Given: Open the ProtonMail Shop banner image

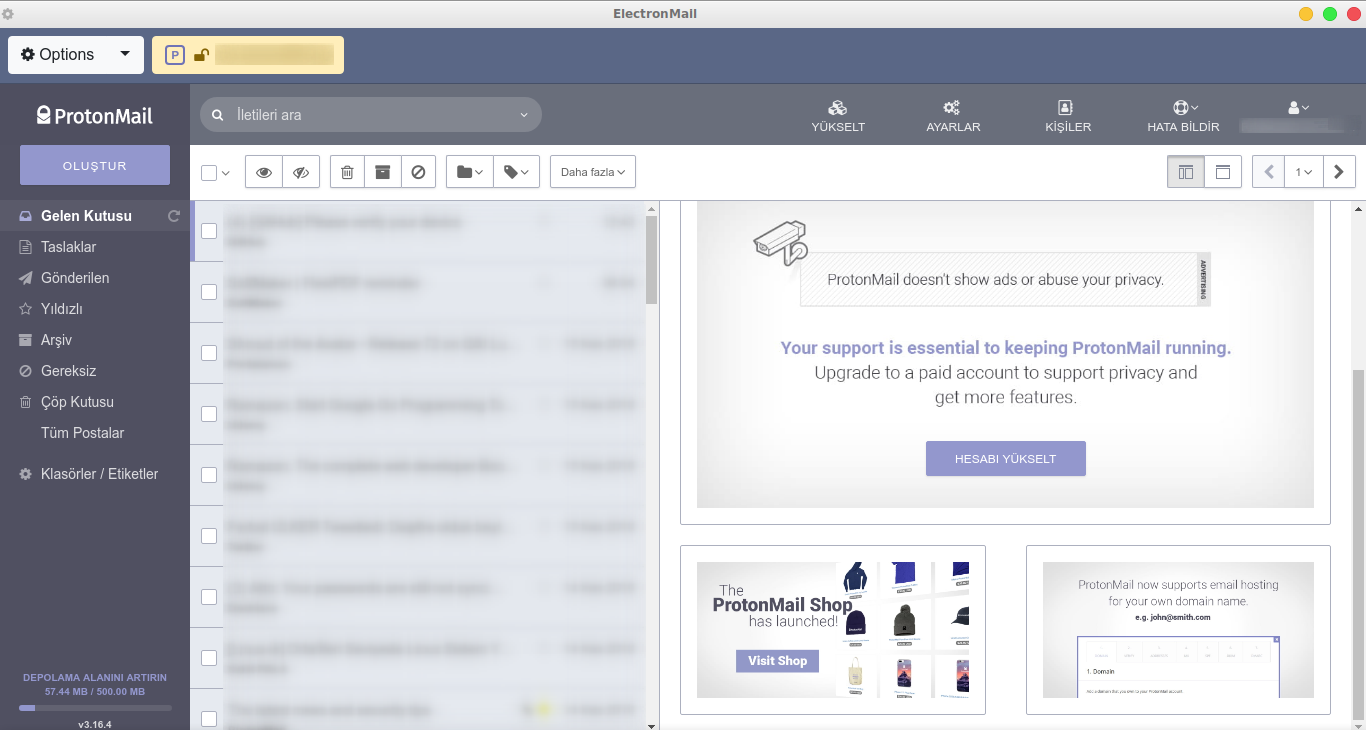Looking at the screenshot, I should (x=833, y=630).
